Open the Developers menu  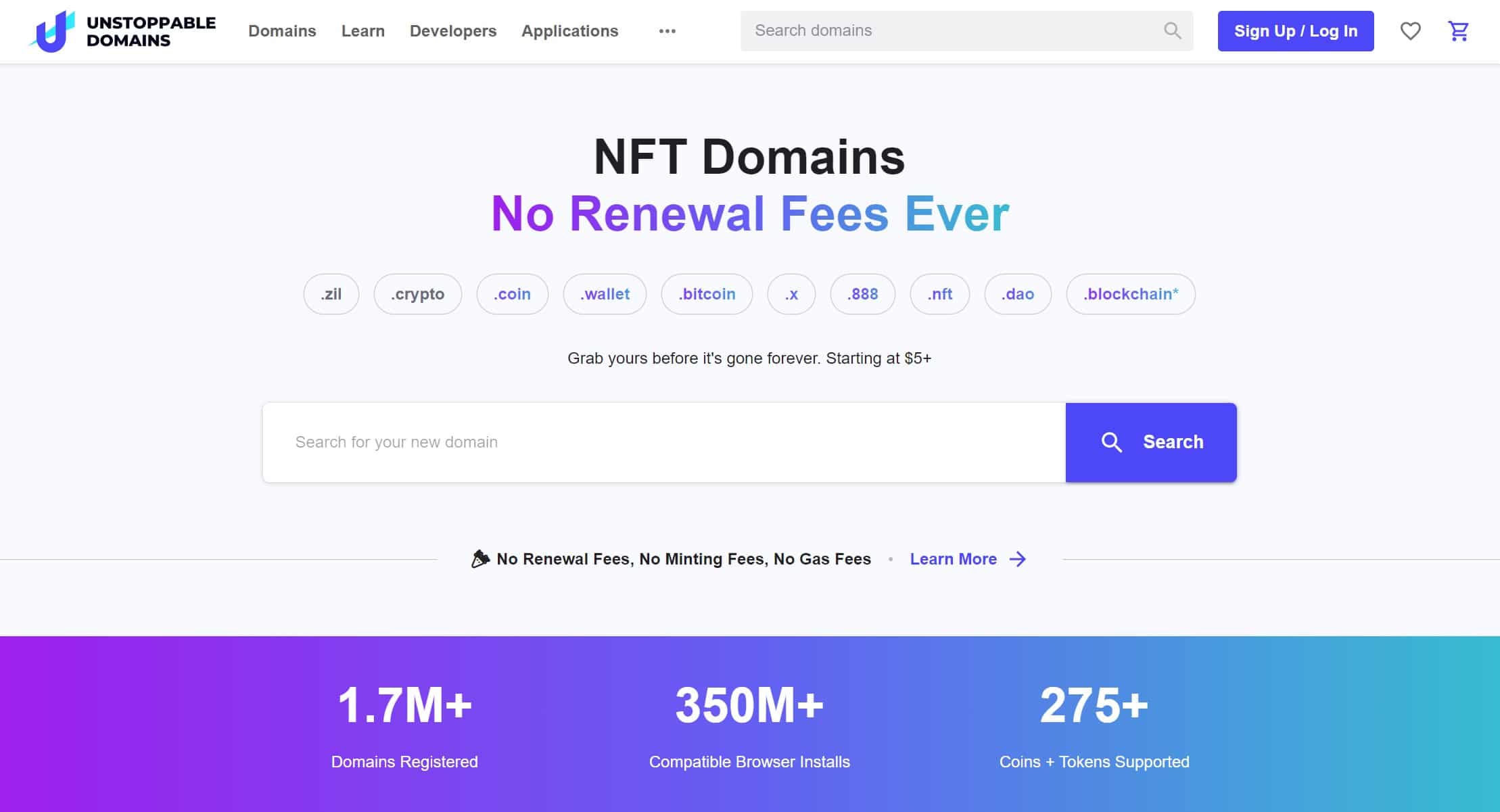pos(452,31)
